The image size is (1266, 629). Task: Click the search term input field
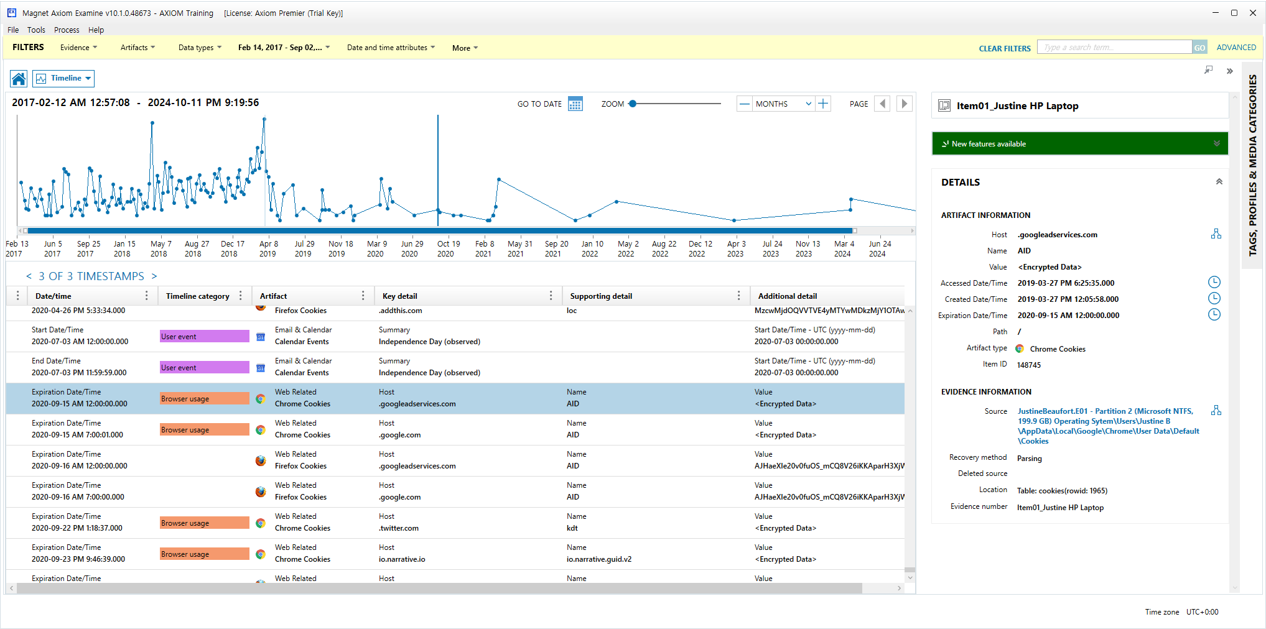tap(1114, 47)
